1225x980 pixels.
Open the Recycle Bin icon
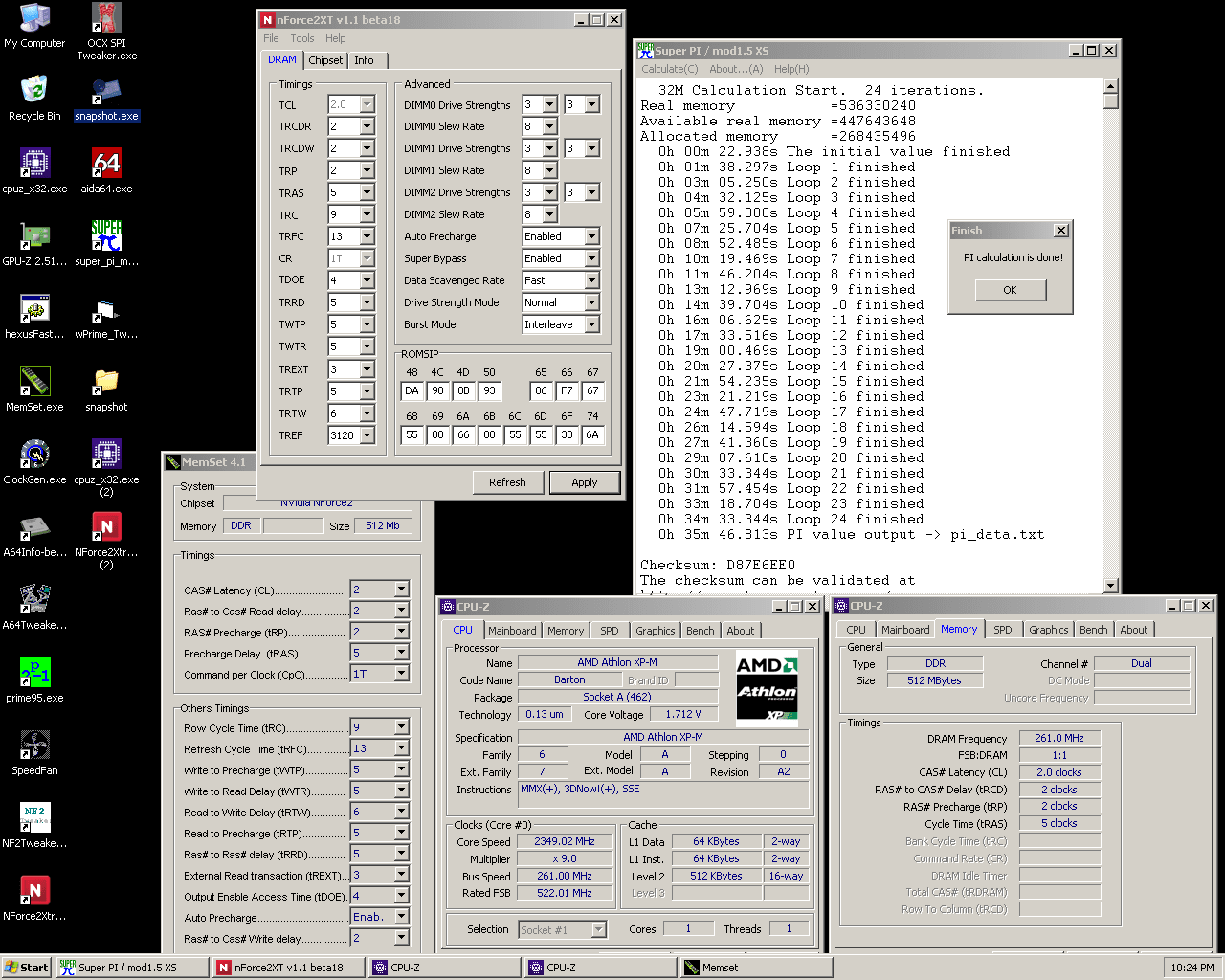[34, 91]
